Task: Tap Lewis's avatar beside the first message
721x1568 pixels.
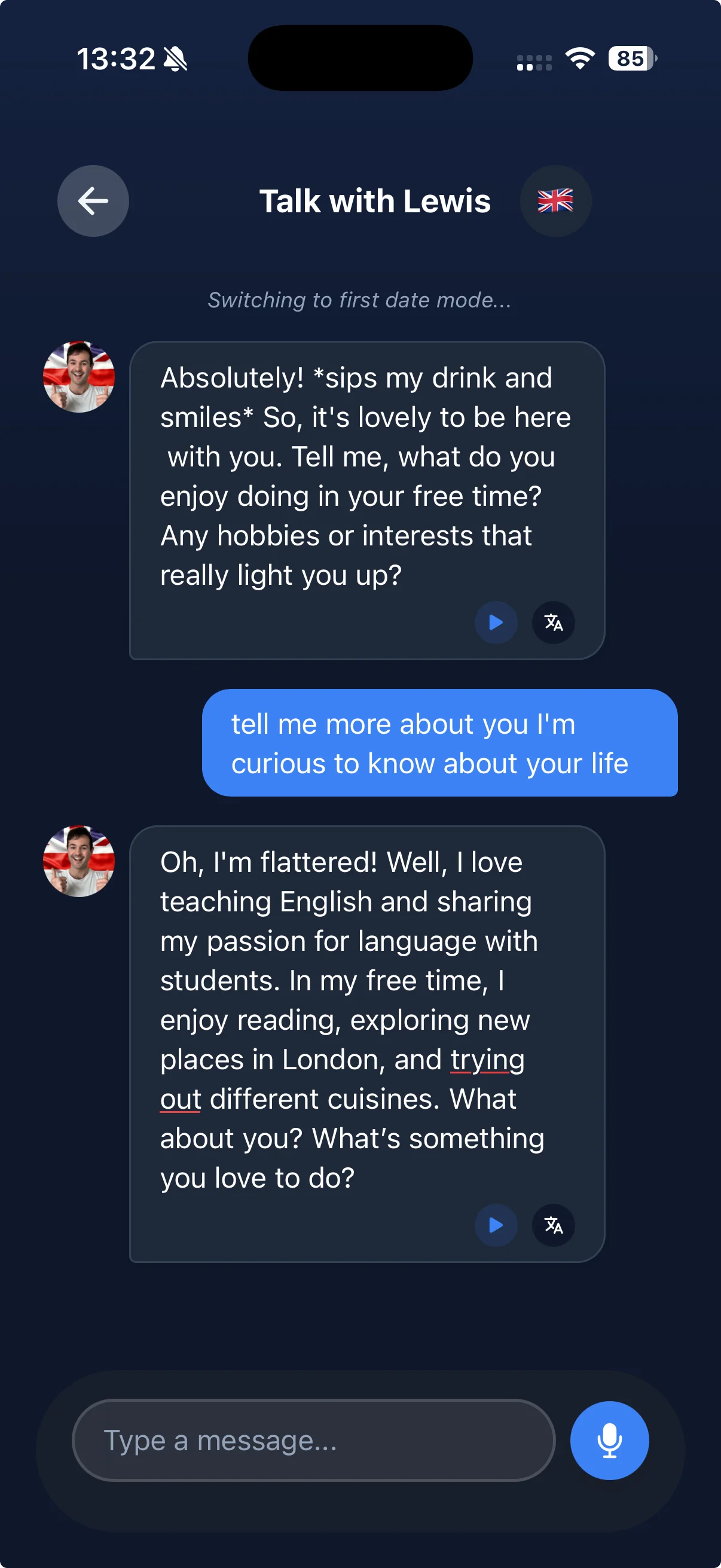Action: click(x=79, y=377)
